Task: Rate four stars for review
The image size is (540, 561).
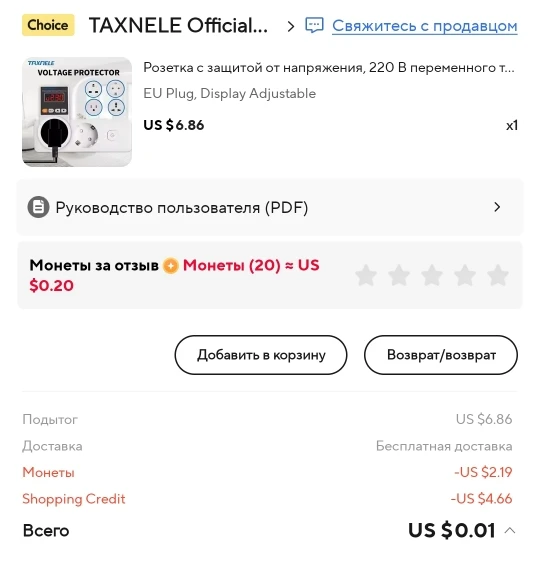Action: 464,275
